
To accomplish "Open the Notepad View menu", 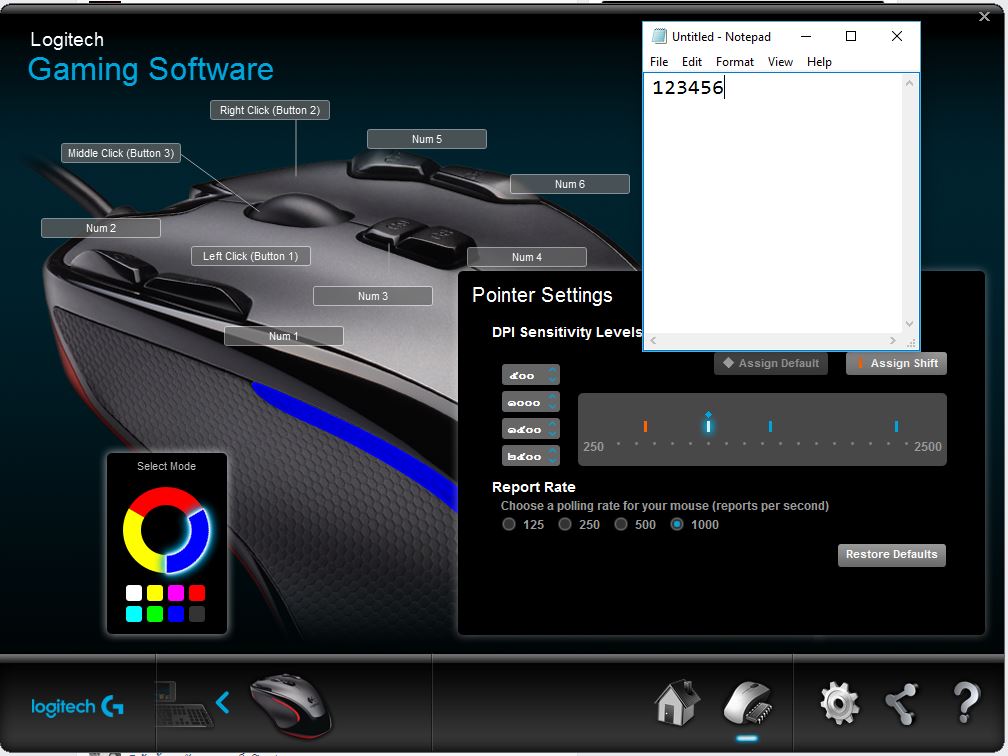I will pyautogui.click(x=780, y=62).
